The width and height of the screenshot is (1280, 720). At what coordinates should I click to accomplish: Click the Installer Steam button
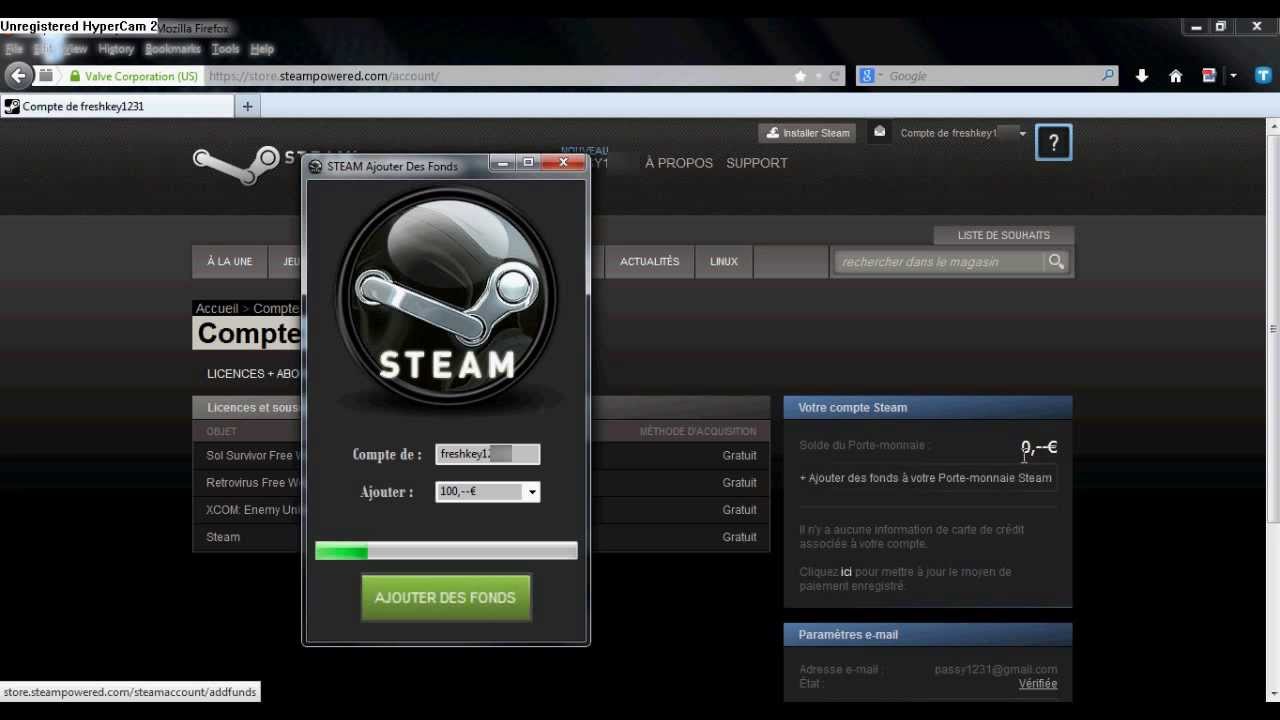pyautogui.click(x=808, y=133)
